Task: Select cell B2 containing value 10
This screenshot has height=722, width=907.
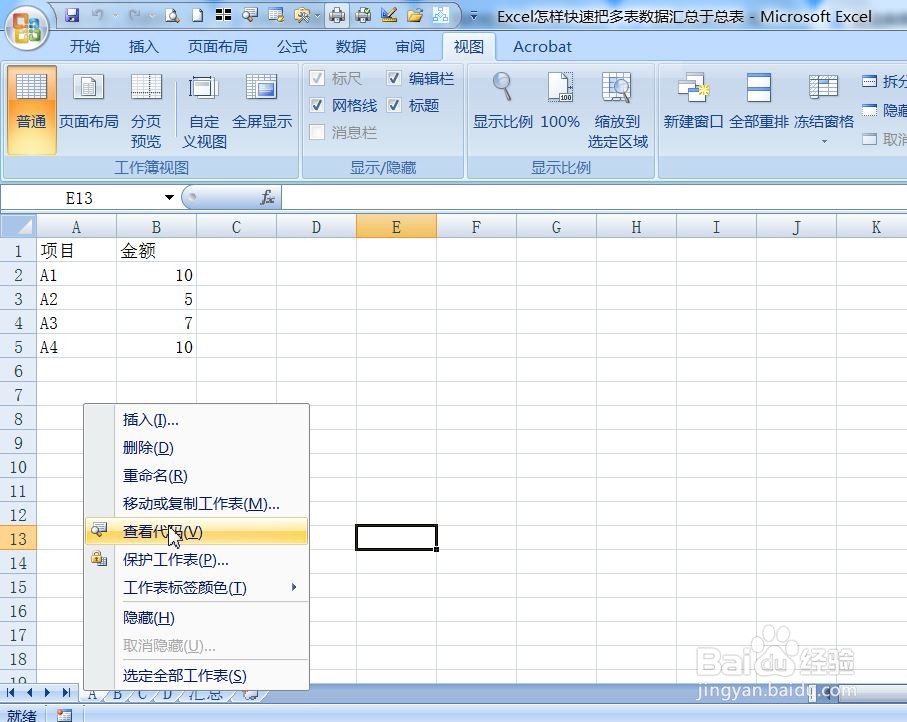Action: 155,274
